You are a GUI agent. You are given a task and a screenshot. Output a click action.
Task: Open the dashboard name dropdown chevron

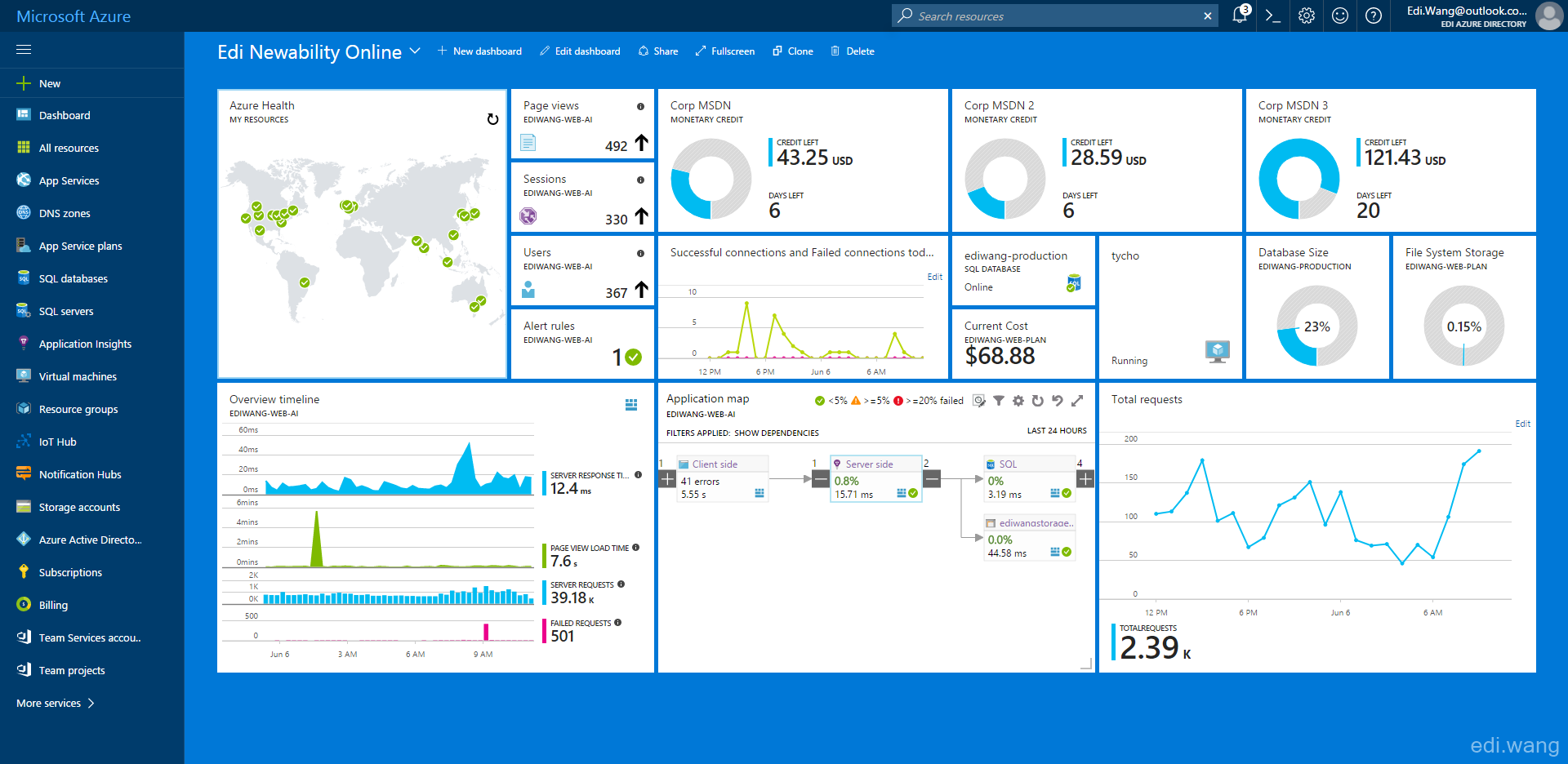coord(415,51)
